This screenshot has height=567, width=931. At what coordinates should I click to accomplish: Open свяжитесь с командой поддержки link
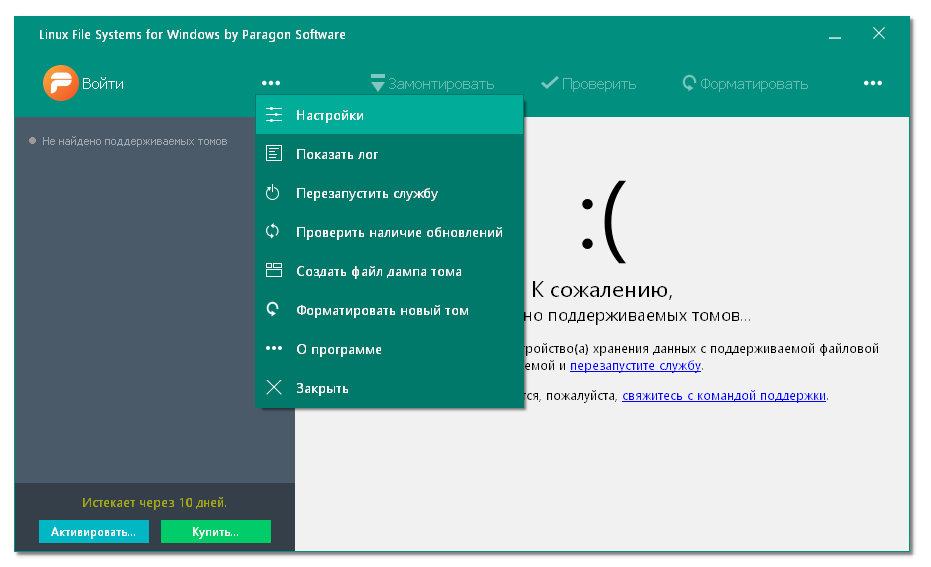724,395
